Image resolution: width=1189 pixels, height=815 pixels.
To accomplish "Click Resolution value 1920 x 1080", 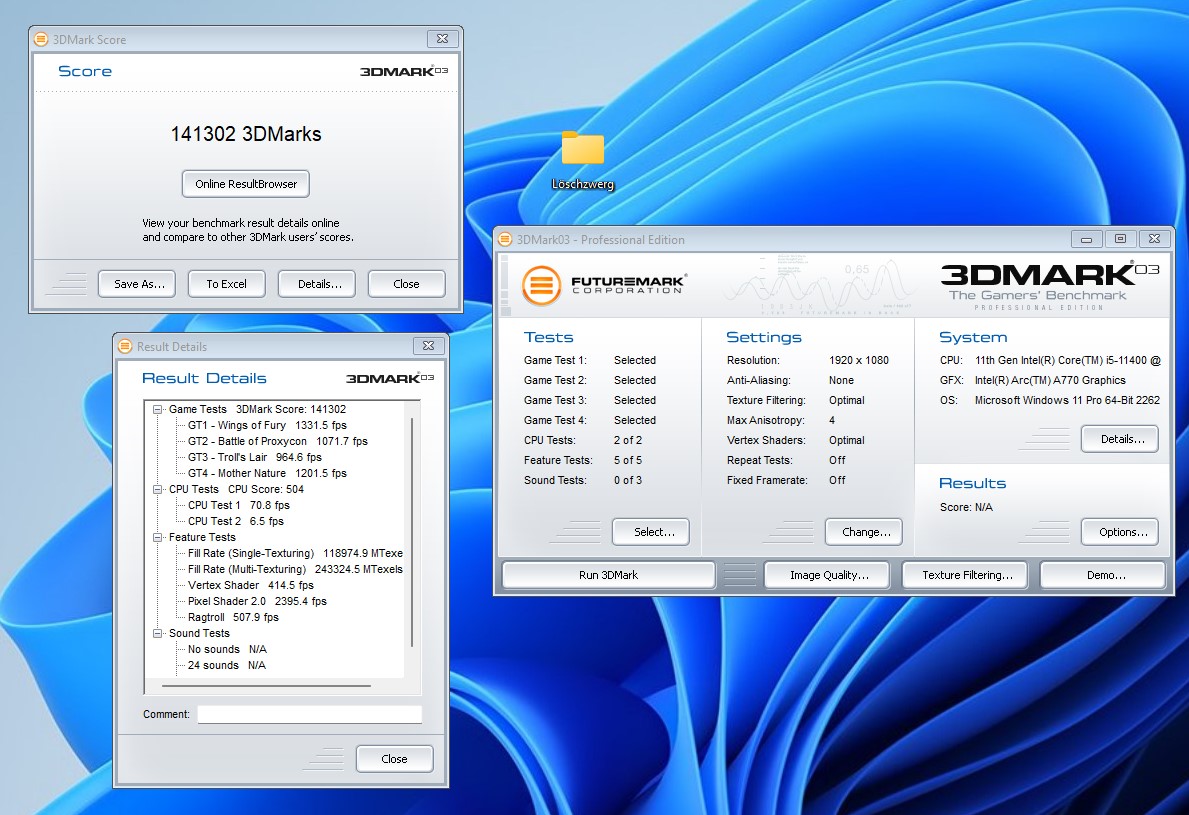I will pos(858,360).
